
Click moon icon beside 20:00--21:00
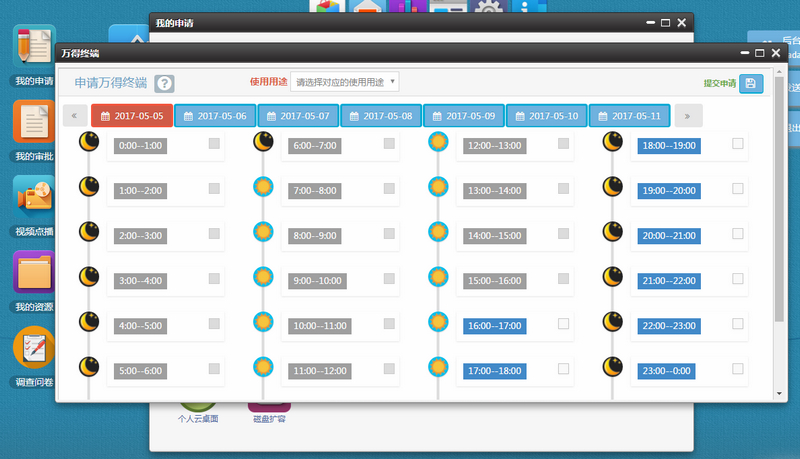613,232
